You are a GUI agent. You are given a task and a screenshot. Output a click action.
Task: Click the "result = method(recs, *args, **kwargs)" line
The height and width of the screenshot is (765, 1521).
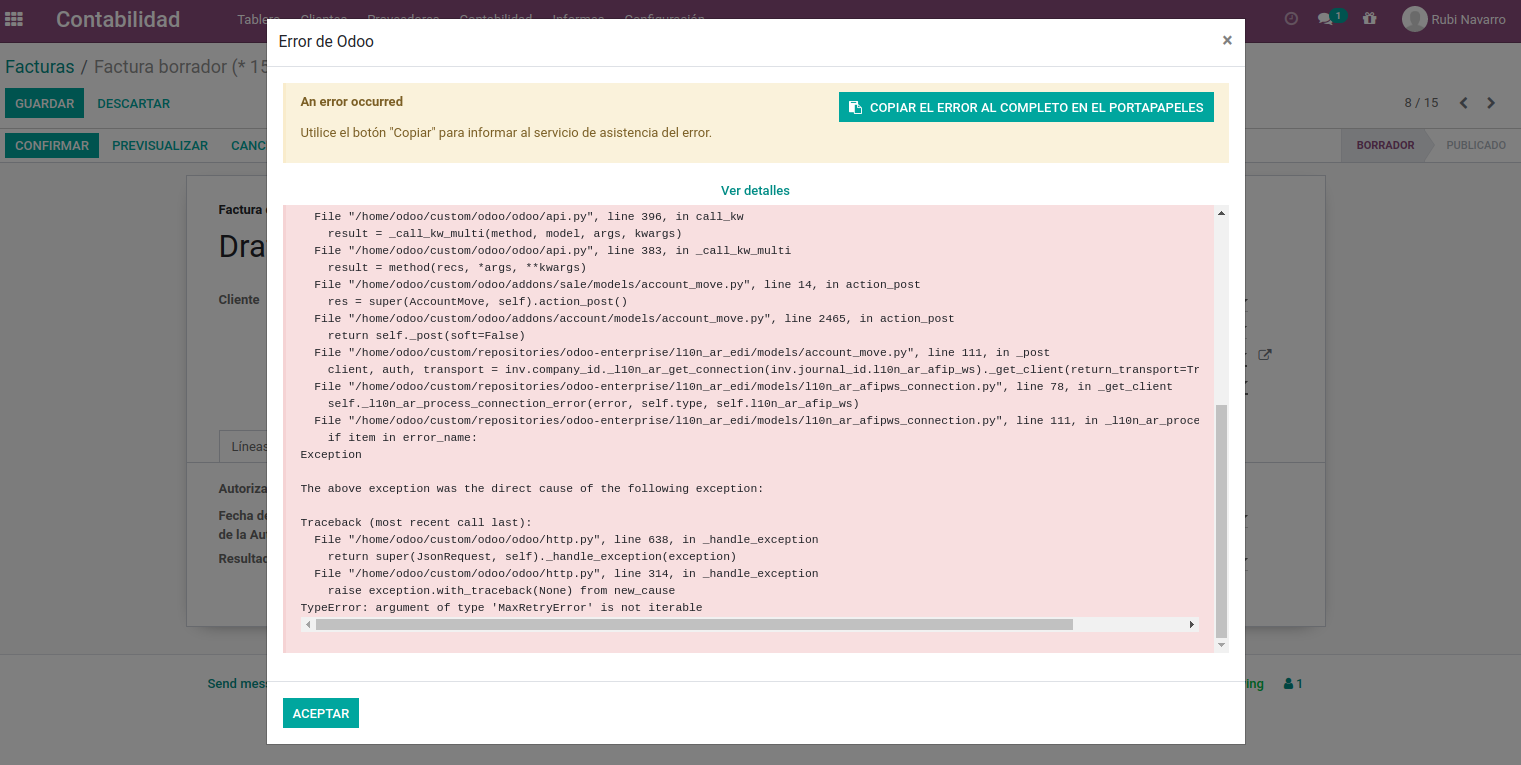[457, 268]
